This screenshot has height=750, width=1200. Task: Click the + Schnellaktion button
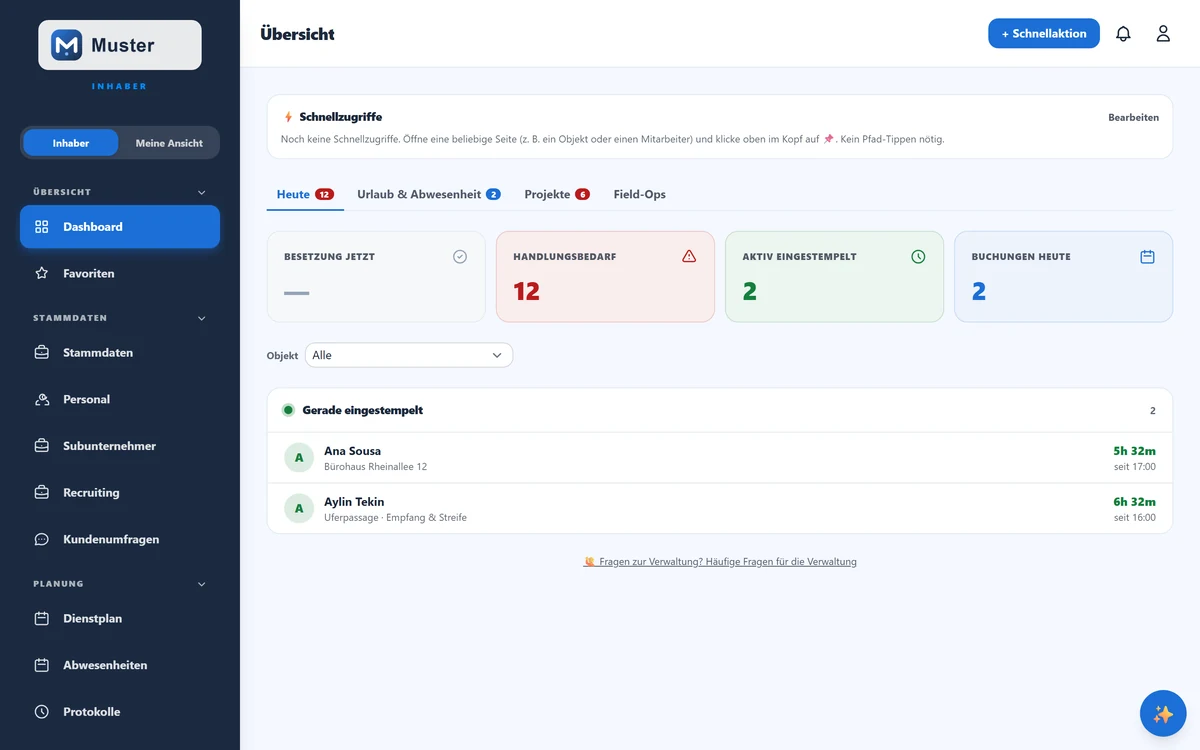tap(1044, 33)
